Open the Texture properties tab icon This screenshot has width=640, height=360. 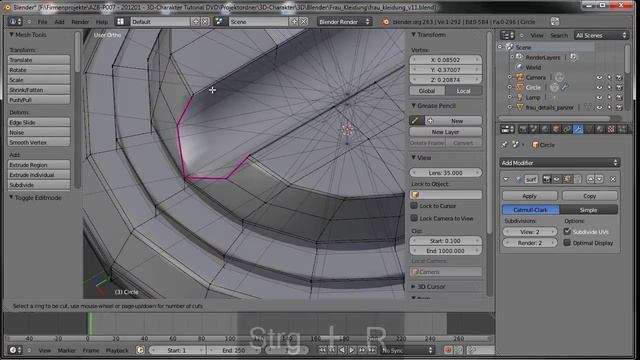coord(611,129)
